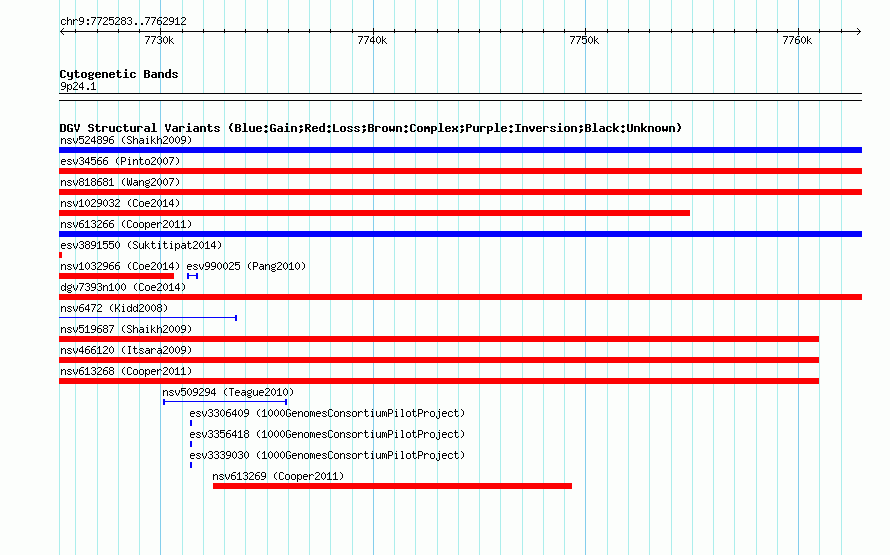Click the DGV Structural Variants track title
Viewport: 890px width, 555px height.
point(370,128)
